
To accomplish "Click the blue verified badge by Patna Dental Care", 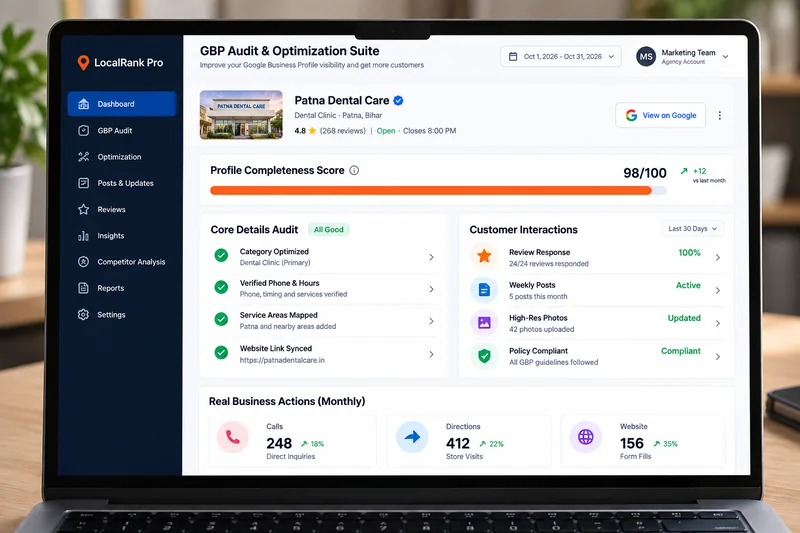I will coord(398,100).
